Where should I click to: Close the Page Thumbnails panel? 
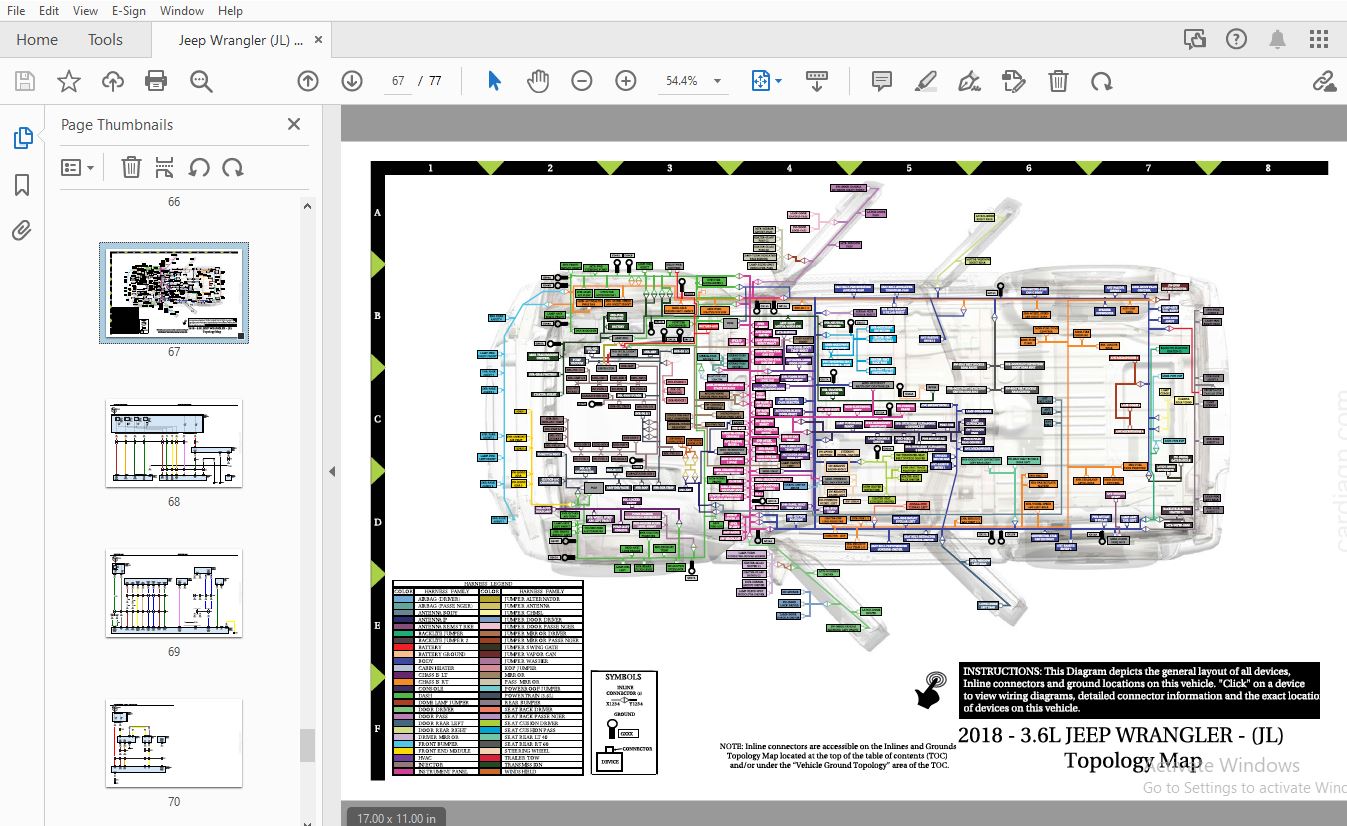294,124
